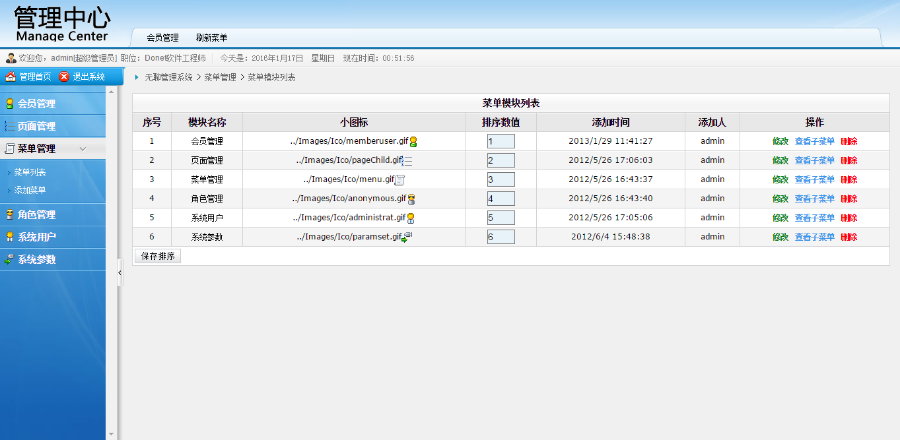Viewport: 900px width, 440px height.
Task: Click the 系统用户 sidebar icon
Action: 9,237
